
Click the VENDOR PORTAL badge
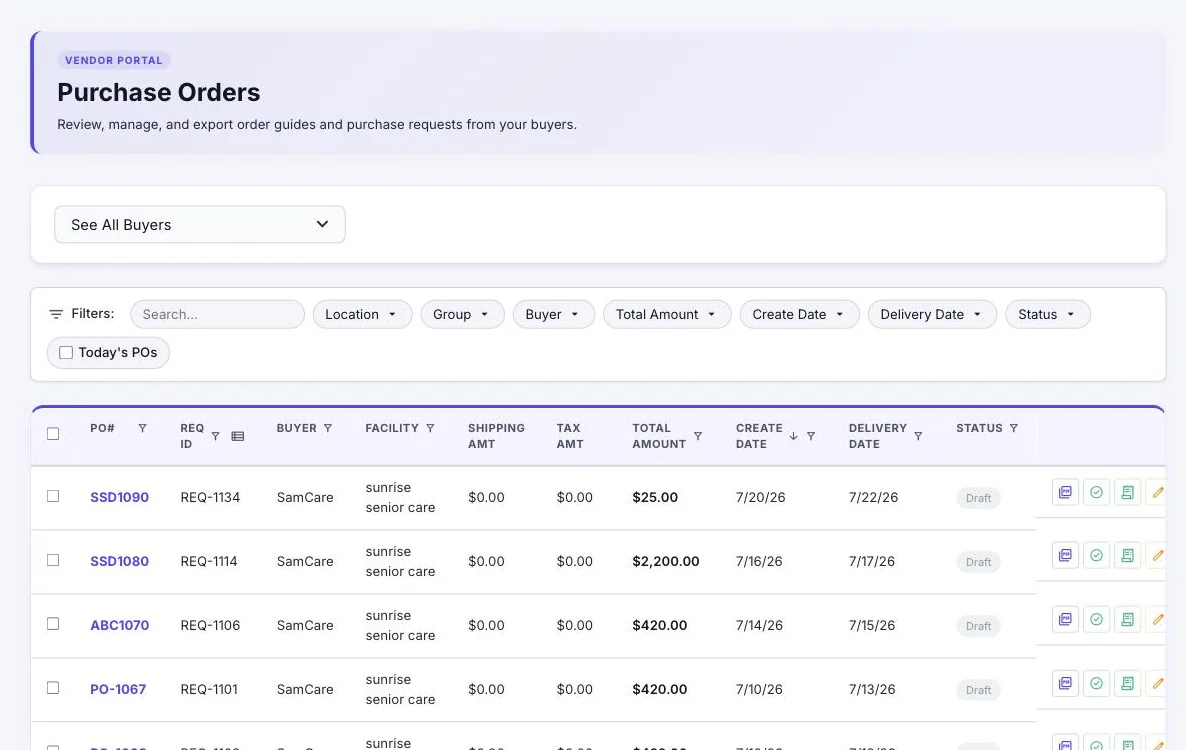[x=113, y=60]
